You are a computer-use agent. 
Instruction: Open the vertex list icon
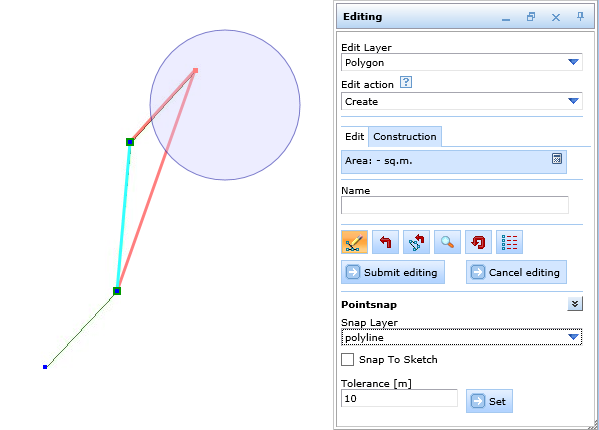click(509, 242)
